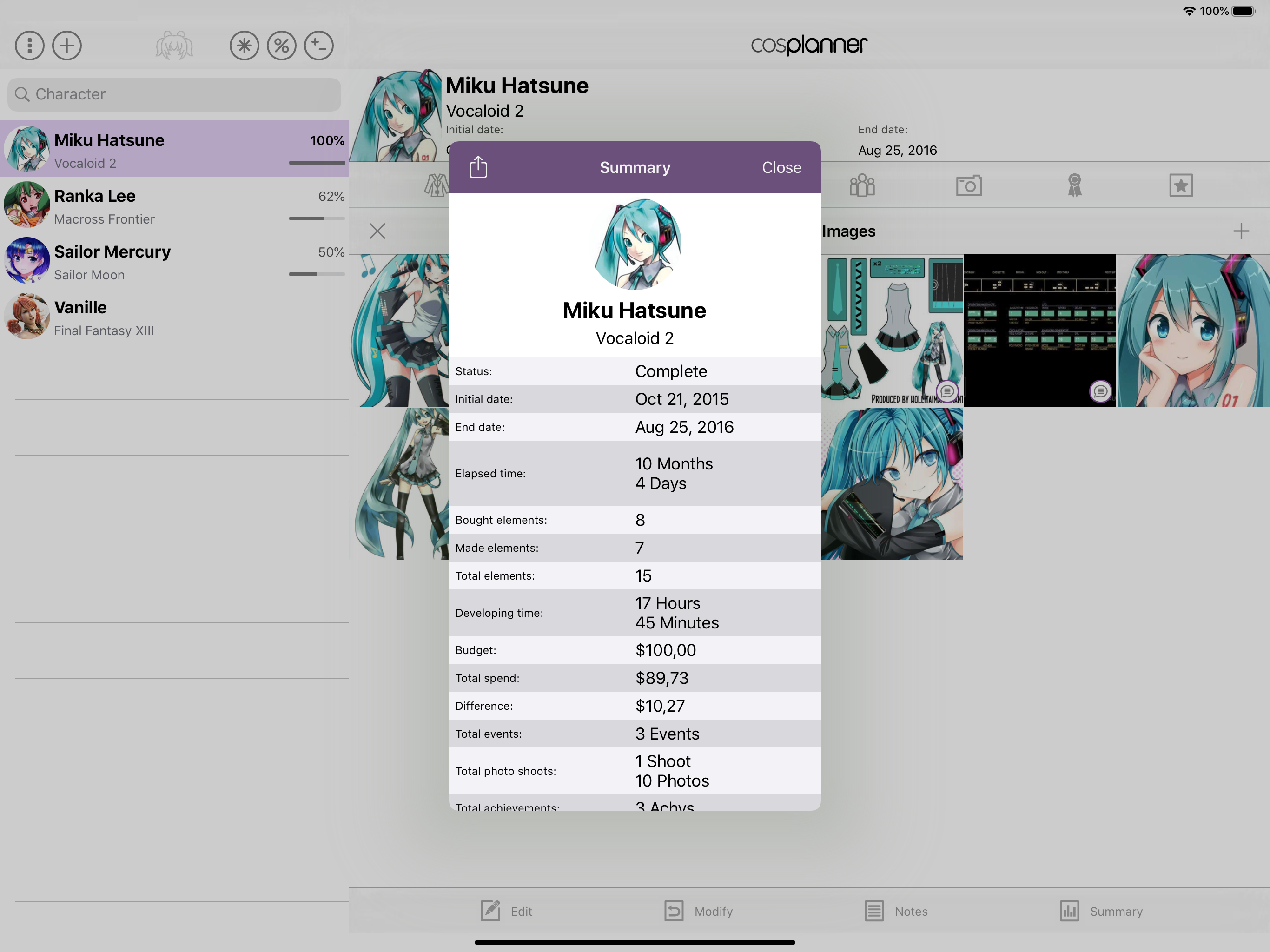Open the standing Miku figure thumbnail
The image size is (1270, 952).
(x=400, y=483)
